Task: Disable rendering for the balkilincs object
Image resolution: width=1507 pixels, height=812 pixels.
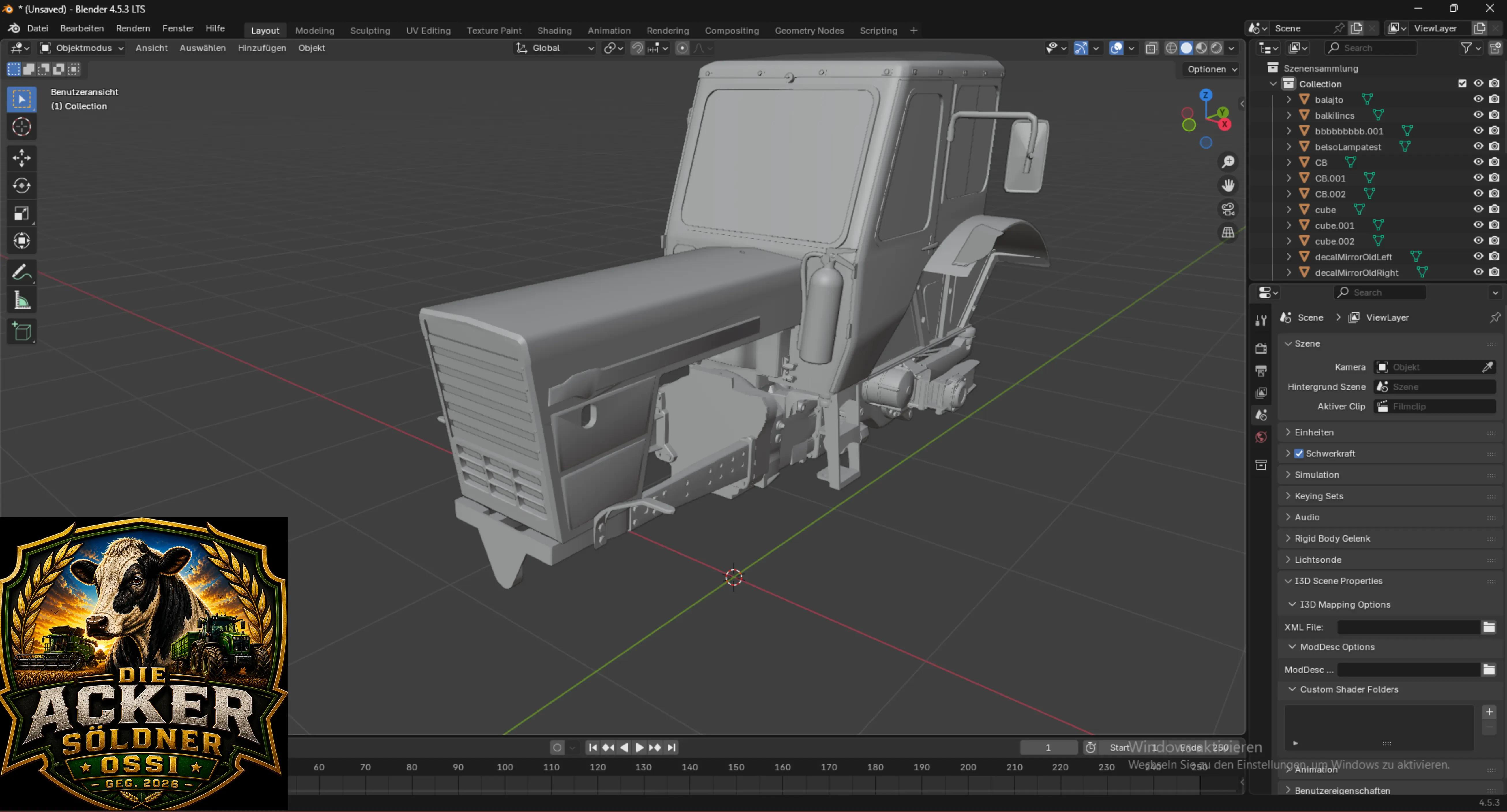Action: click(1495, 115)
